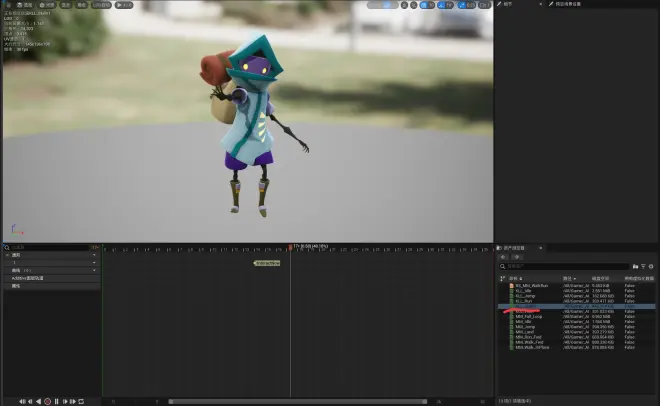Image resolution: width=660 pixels, height=406 pixels.
Task: Collapse the Notifies track group
Action: 8,255
